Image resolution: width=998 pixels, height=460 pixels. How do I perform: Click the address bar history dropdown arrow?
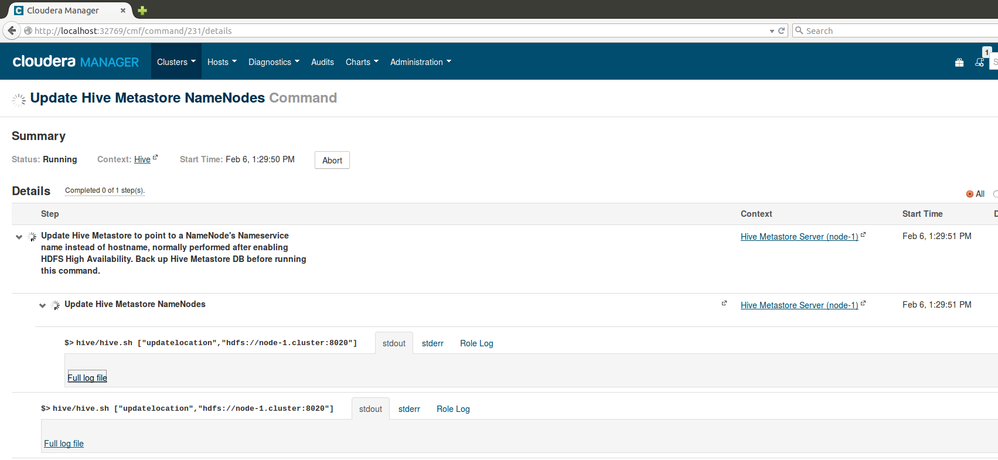pyautogui.click(x=772, y=31)
